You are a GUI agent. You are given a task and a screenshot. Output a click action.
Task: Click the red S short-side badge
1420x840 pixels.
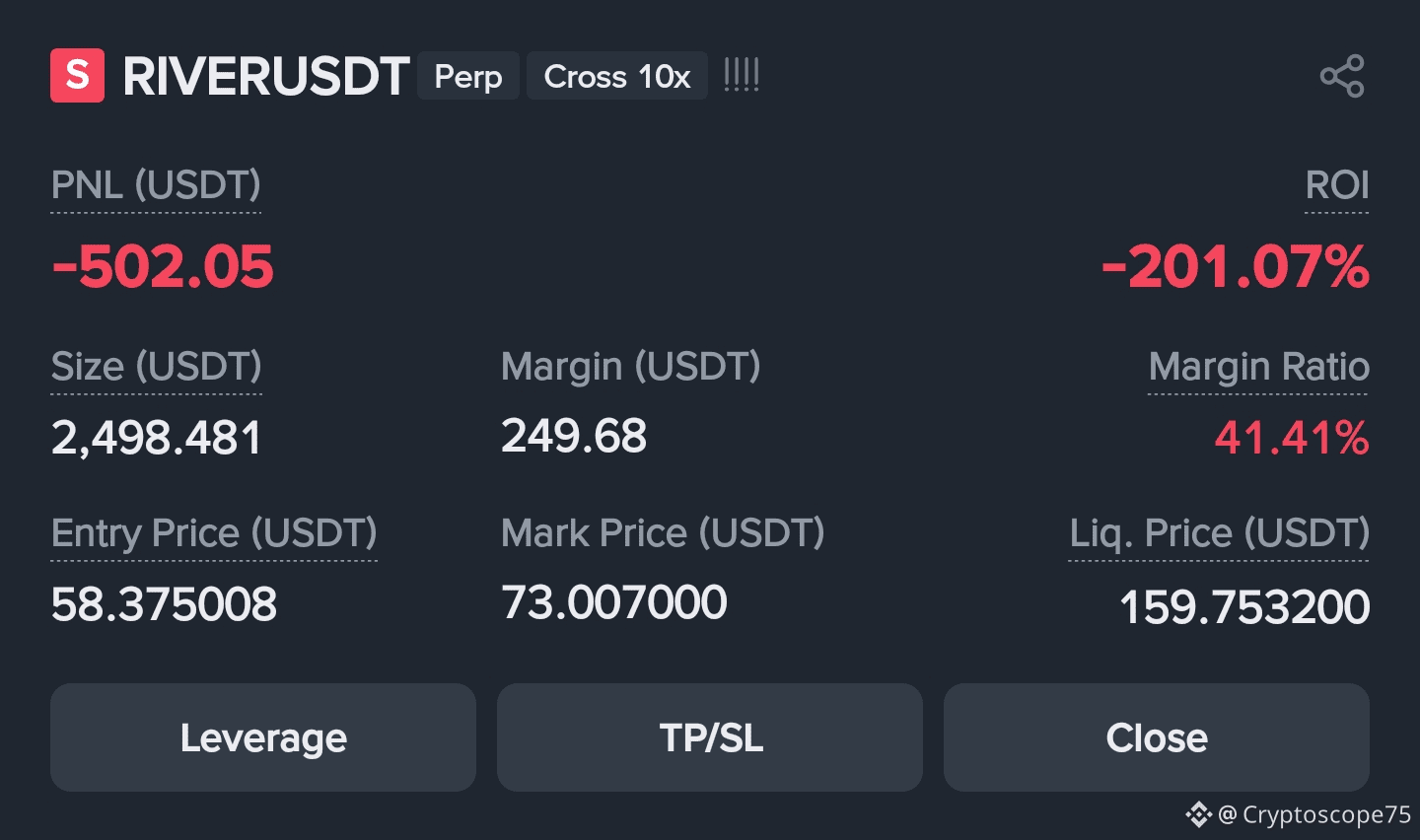77,76
